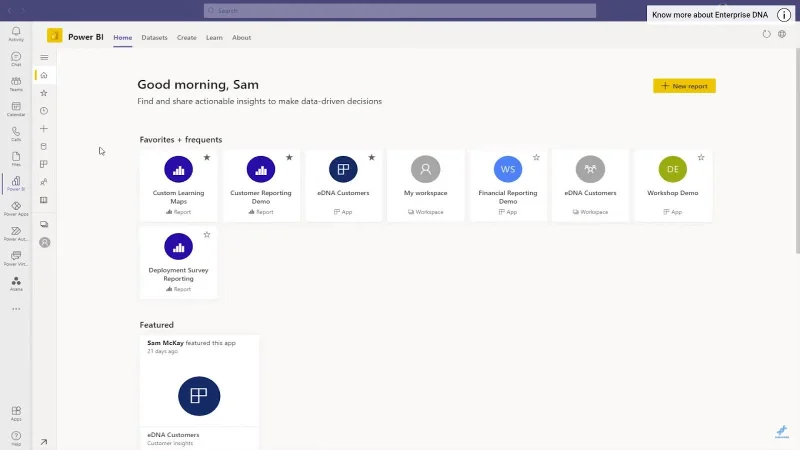
Task: Open My workspace avatar in nav
Action: pos(44,242)
